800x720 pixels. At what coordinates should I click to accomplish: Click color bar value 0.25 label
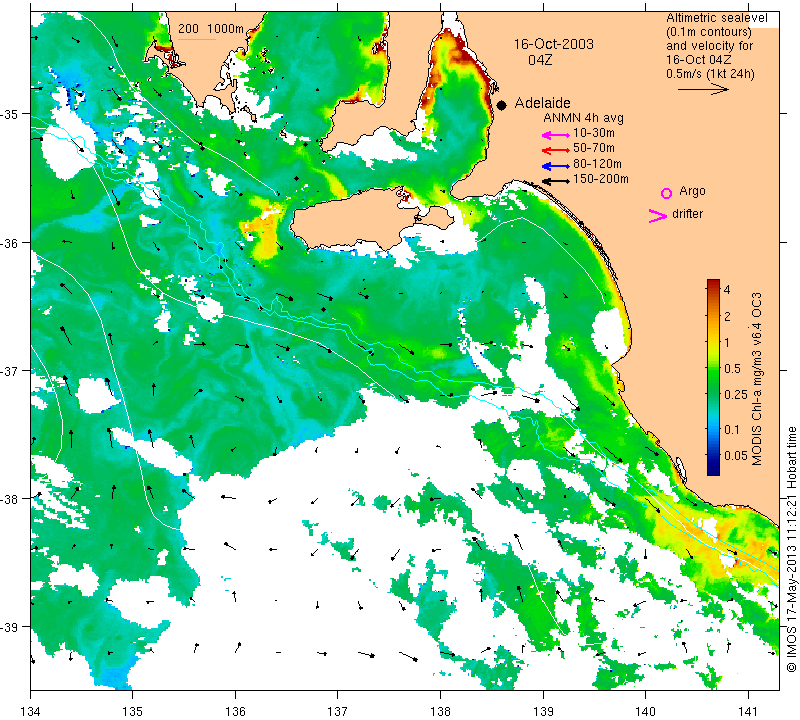(736, 394)
